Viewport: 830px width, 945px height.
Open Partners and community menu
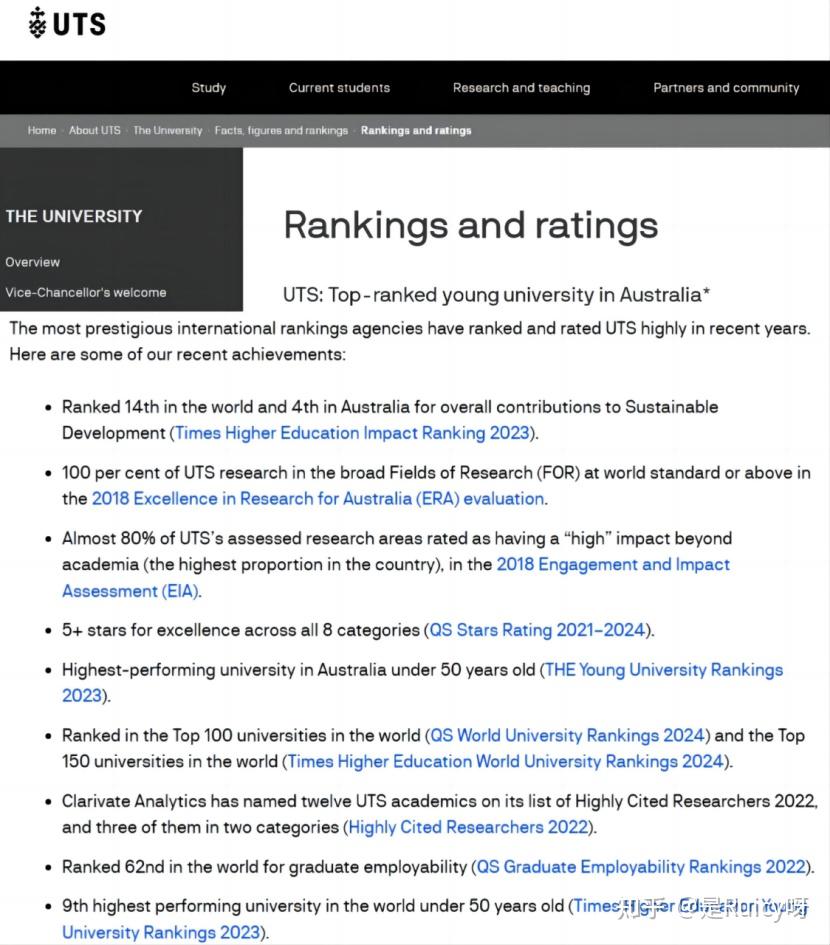pyautogui.click(x=726, y=88)
